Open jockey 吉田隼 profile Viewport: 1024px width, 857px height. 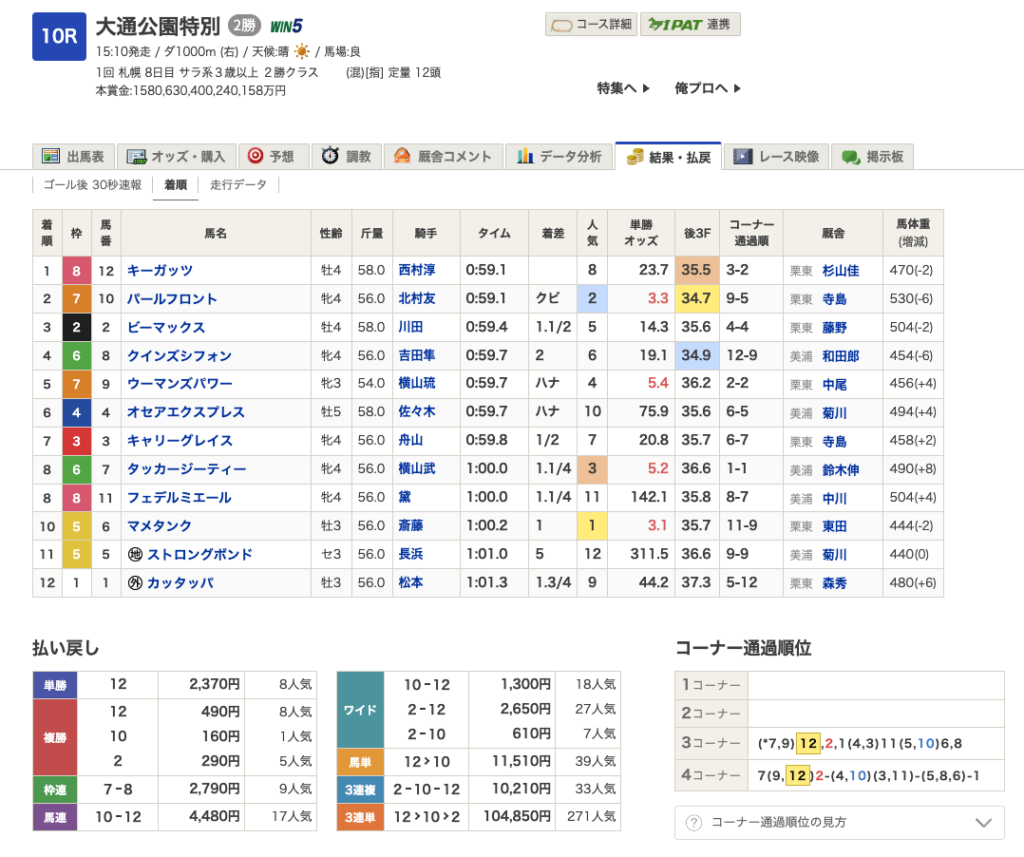click(x=417, y=355)
